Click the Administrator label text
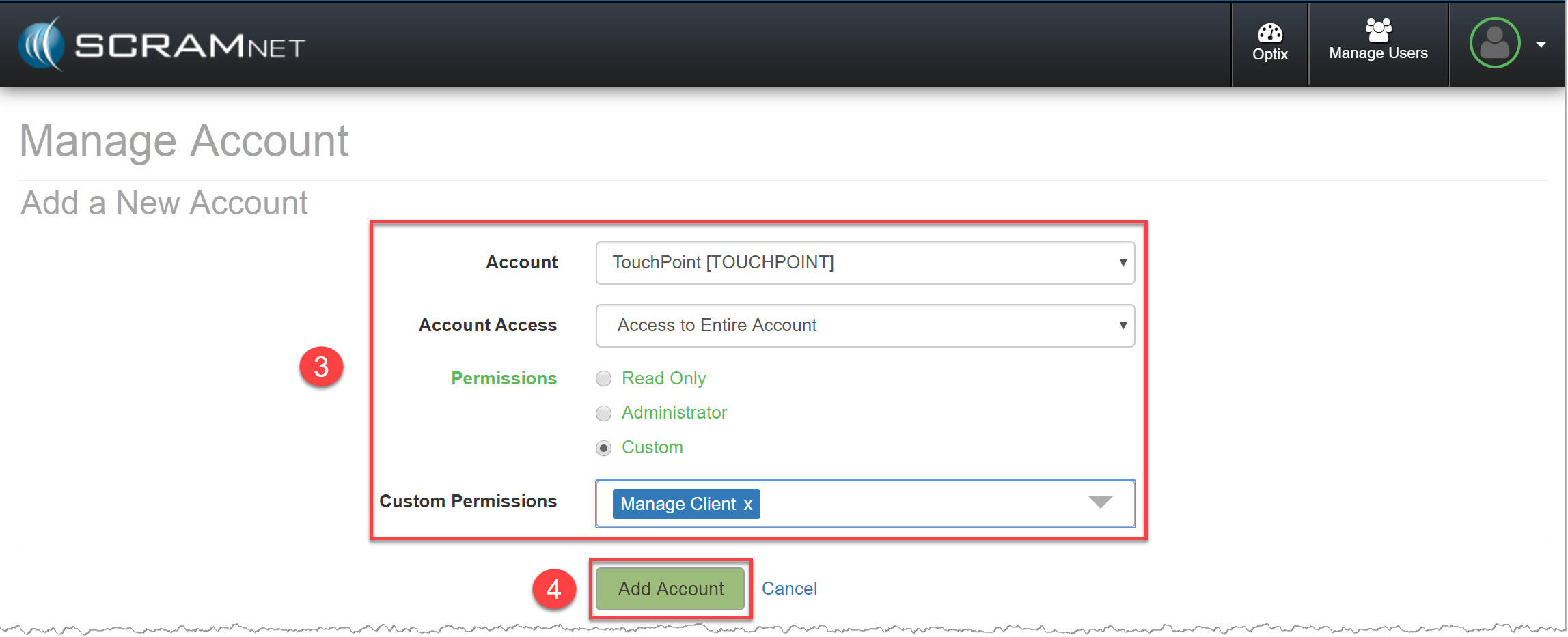The width and height of the screenshot is (1568, 637). [x=674, y=412]
